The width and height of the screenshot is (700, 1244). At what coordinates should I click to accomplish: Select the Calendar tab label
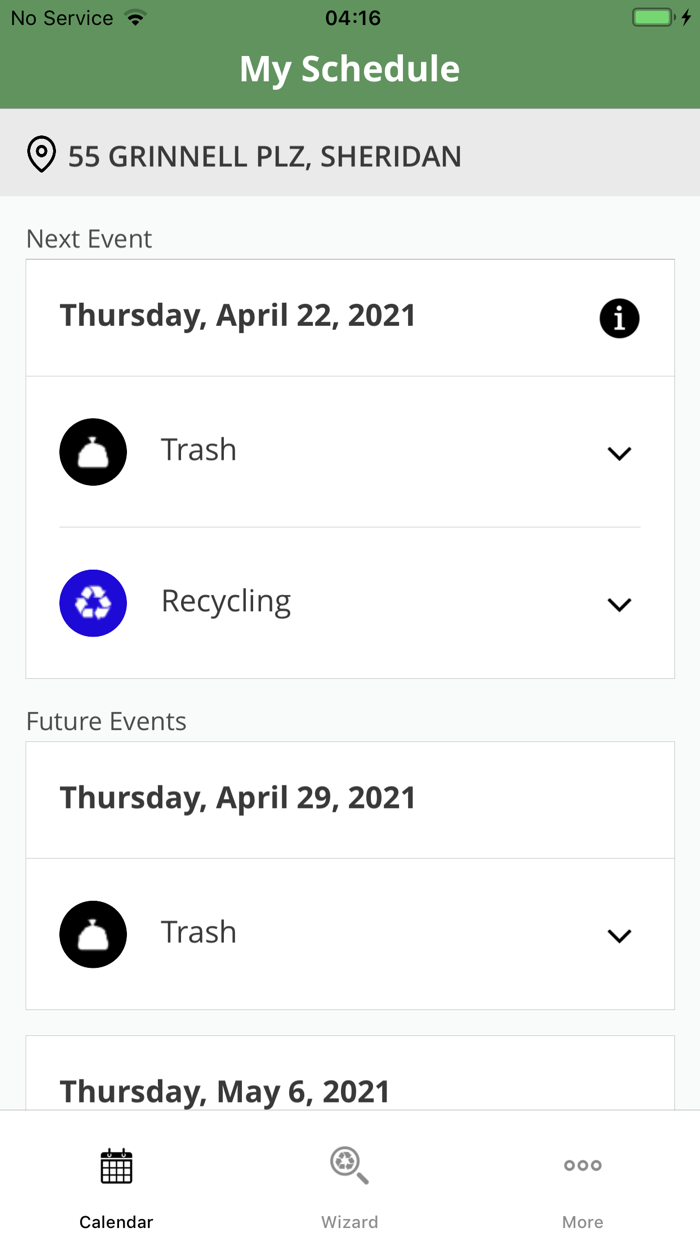coord(116,1221)
